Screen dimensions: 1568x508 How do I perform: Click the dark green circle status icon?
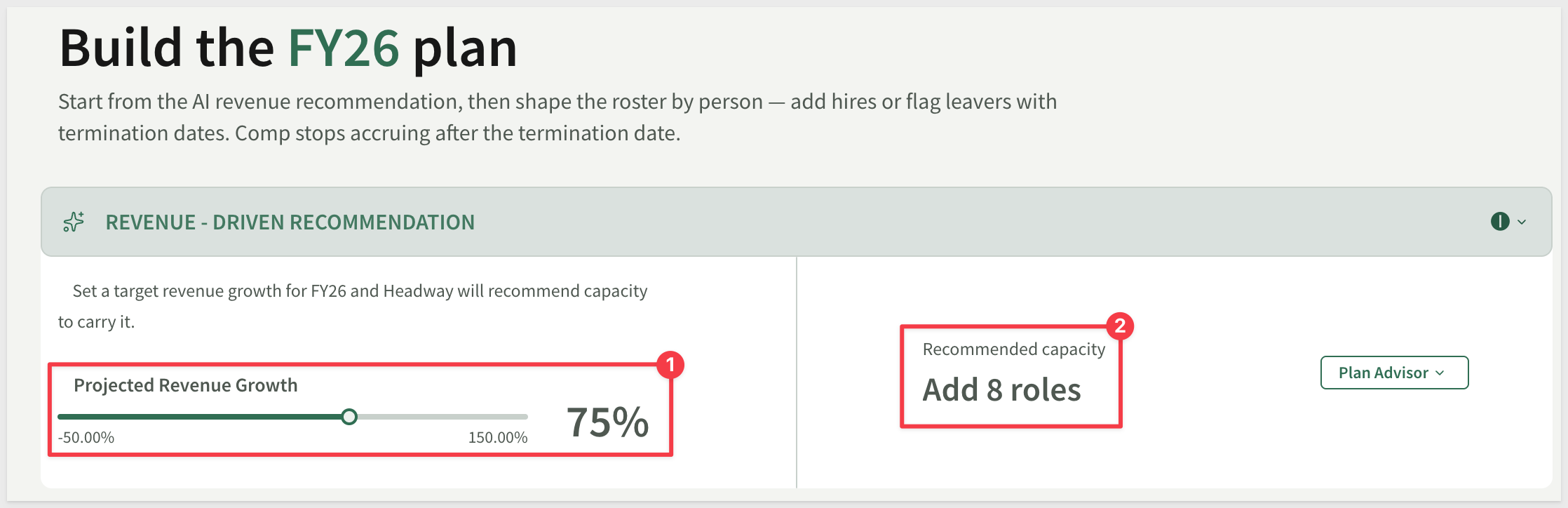1500,222
